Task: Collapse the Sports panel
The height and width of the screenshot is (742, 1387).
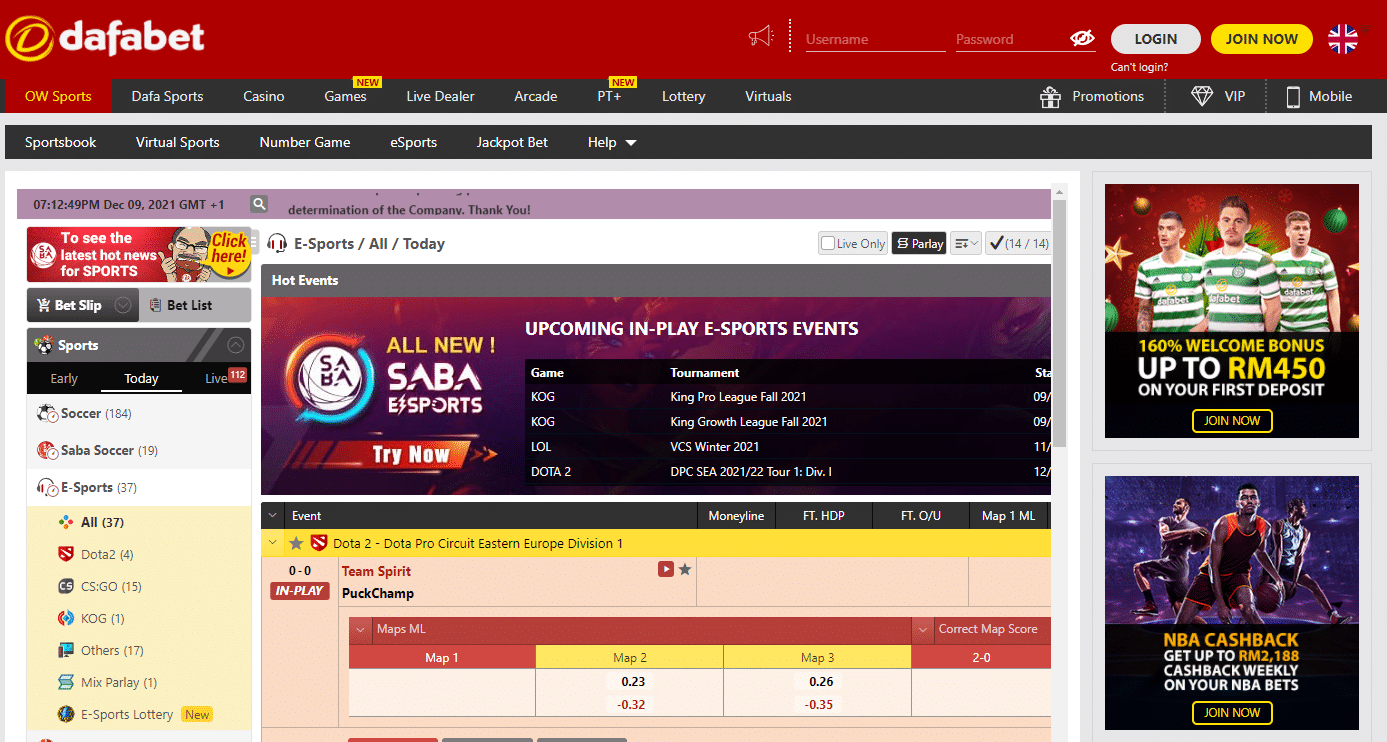Action: (x=236, y=345)
